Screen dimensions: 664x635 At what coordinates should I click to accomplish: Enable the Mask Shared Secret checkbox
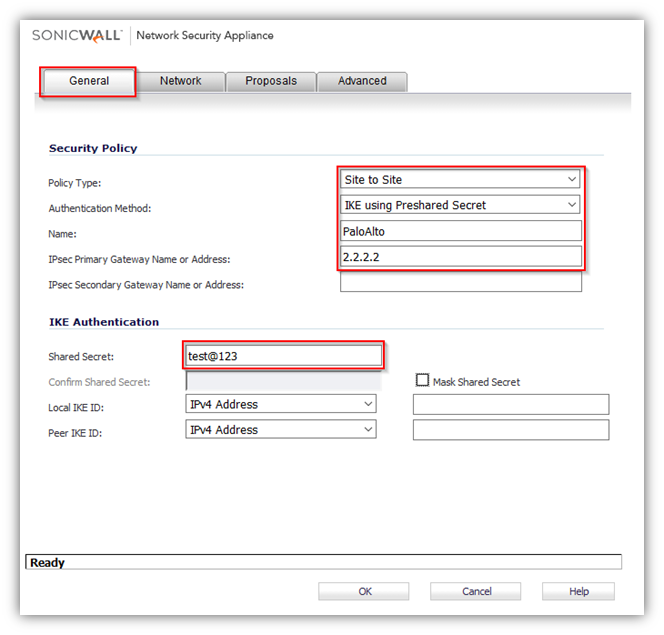pyautogui.click(x=423, y=381)
